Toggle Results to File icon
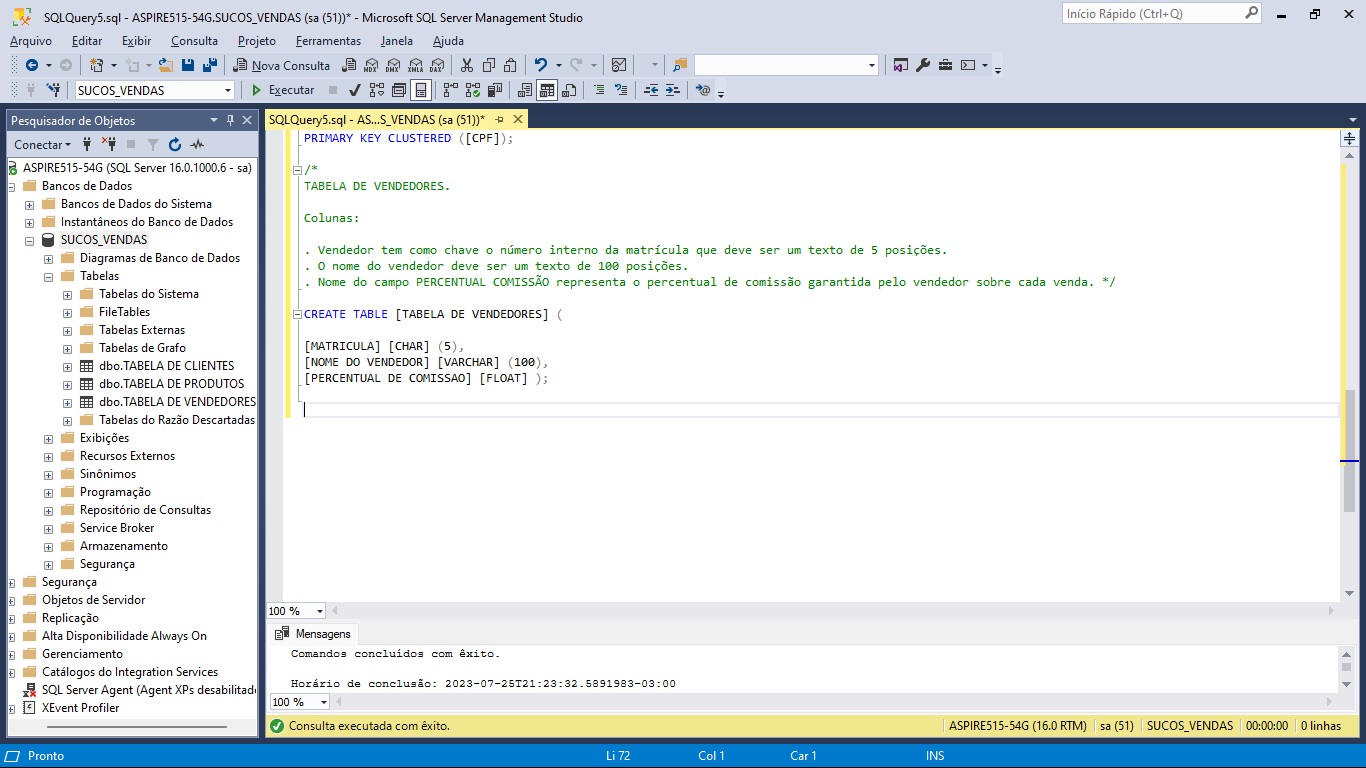The height and width of the screenshot is (768, 1366). [x=569, y=90]
